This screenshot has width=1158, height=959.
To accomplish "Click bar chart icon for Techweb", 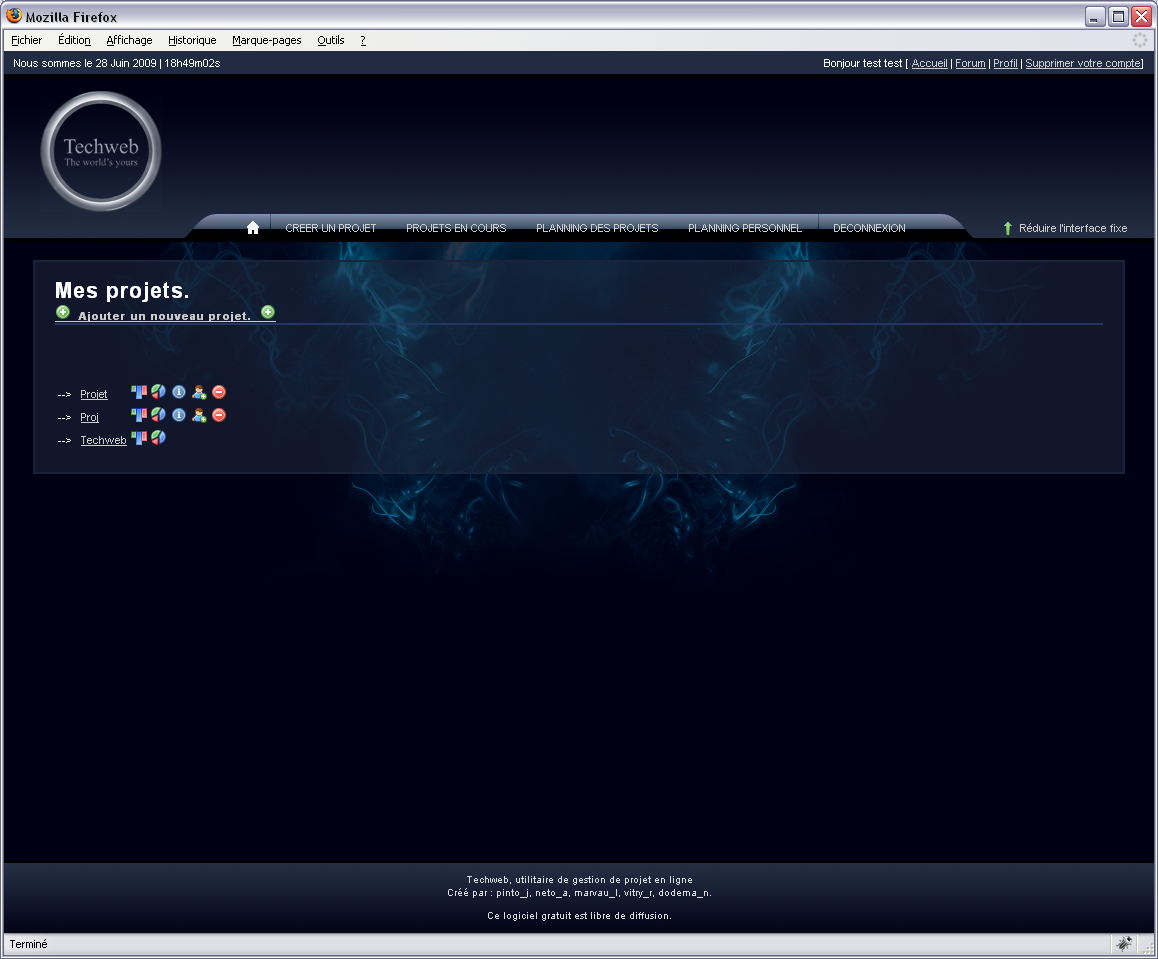I will [139, 437].
